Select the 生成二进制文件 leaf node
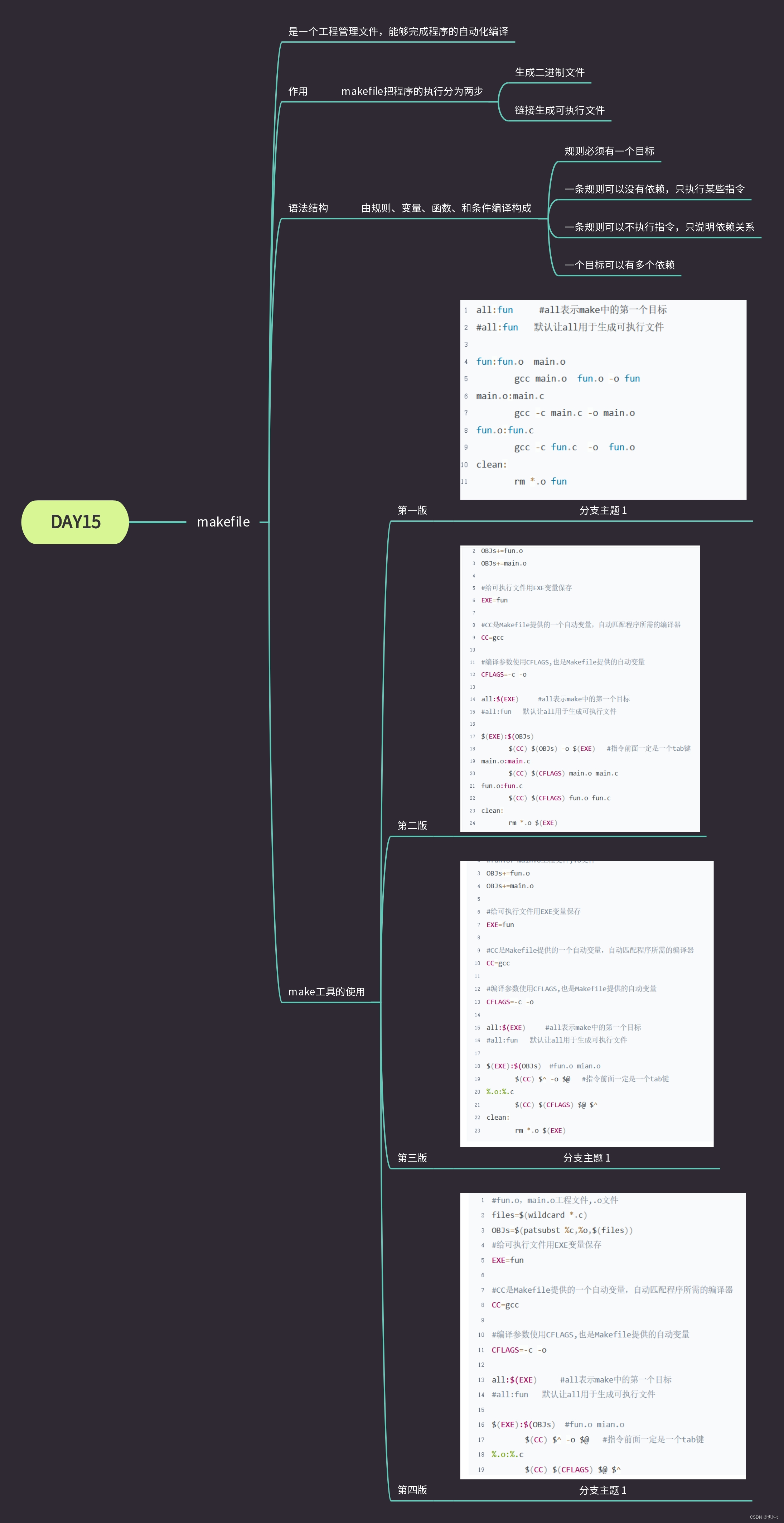This screenshot has height=1523, width=784. (550, 72)
